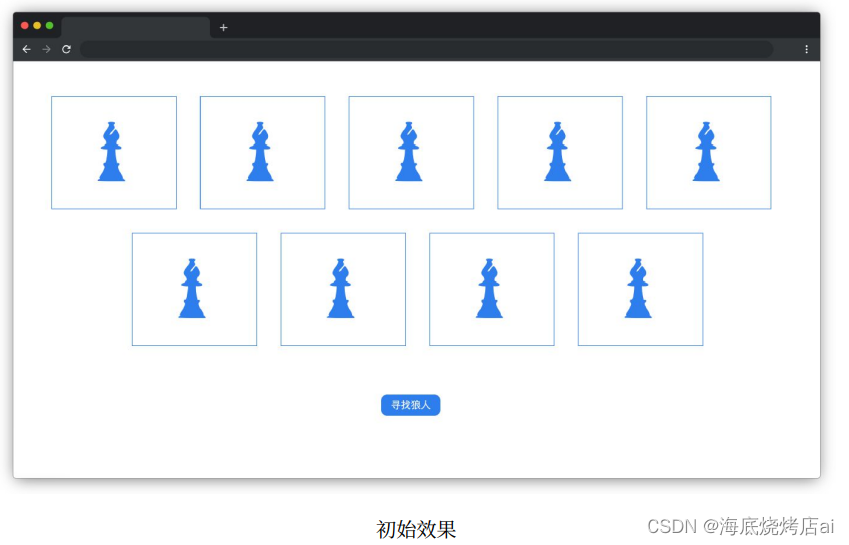849x545 pixels.
Task: Close the window with the red button
Action: pyautogui.click(x=24, y=25)
